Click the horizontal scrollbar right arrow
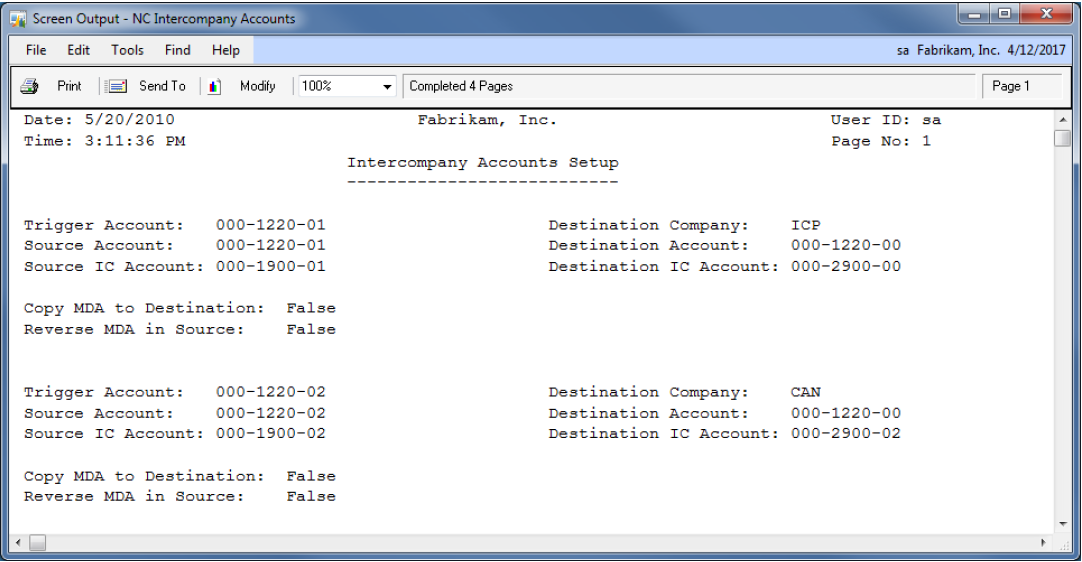1082x562 pixels. 1045,542
